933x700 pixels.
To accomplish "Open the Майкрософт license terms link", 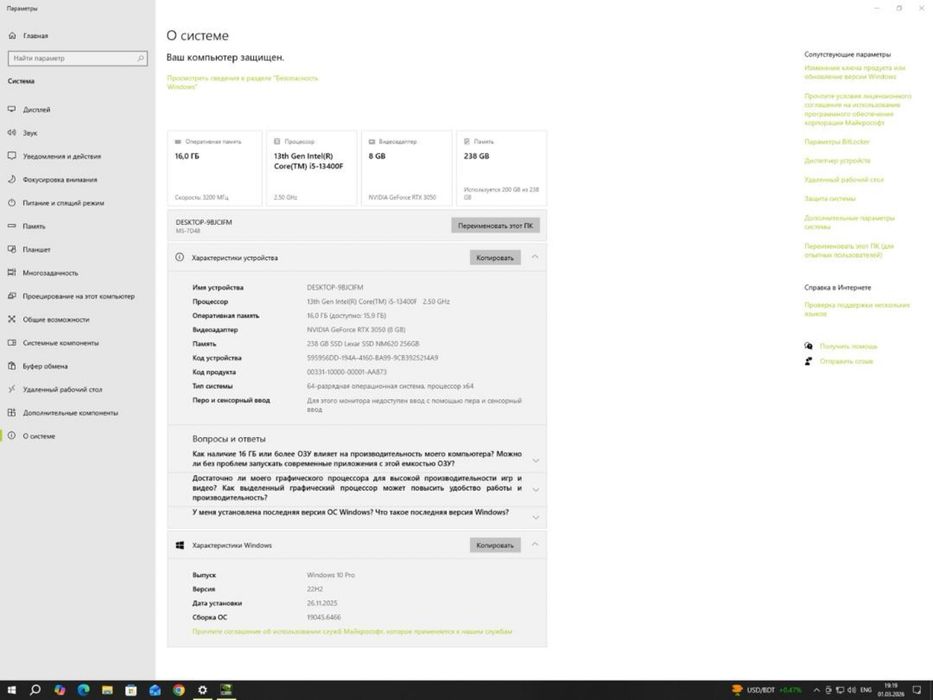I will [857, 109].
